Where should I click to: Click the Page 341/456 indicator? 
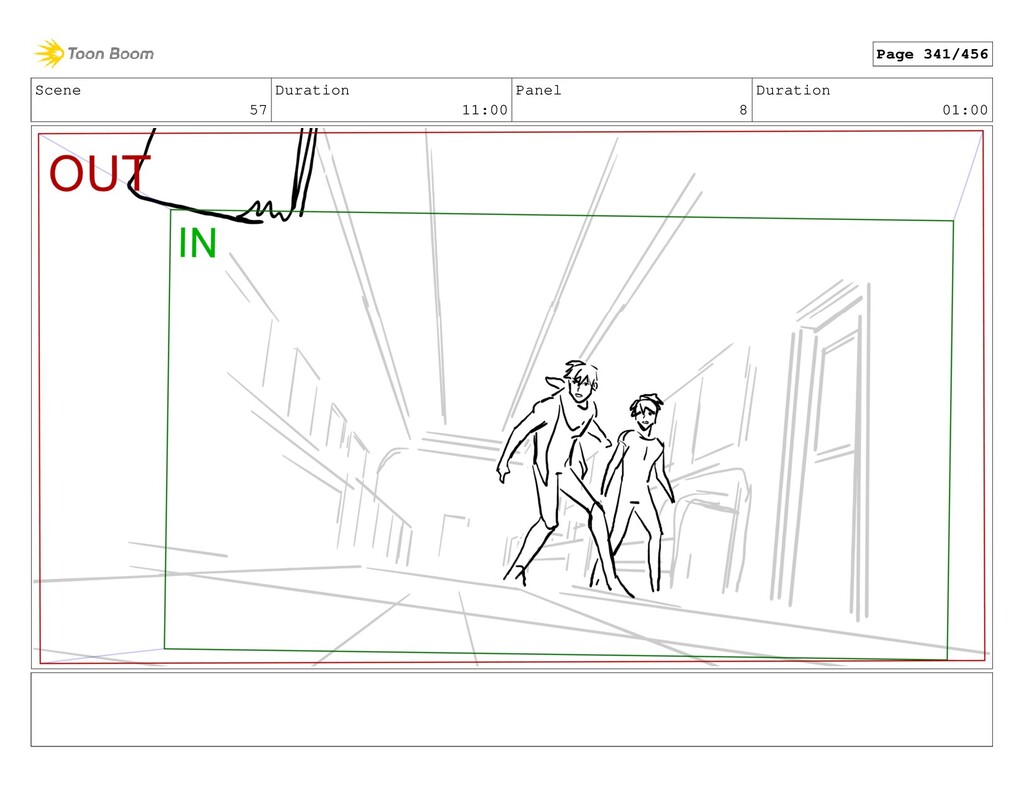coord(932,54)
